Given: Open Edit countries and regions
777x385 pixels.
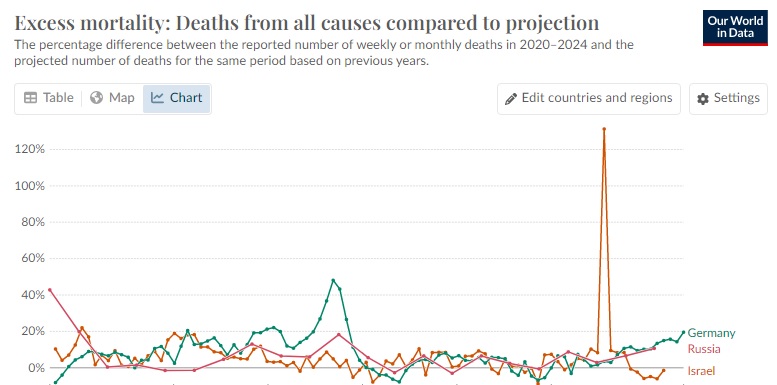Looking at the screenshot, I should click(589, 99).
